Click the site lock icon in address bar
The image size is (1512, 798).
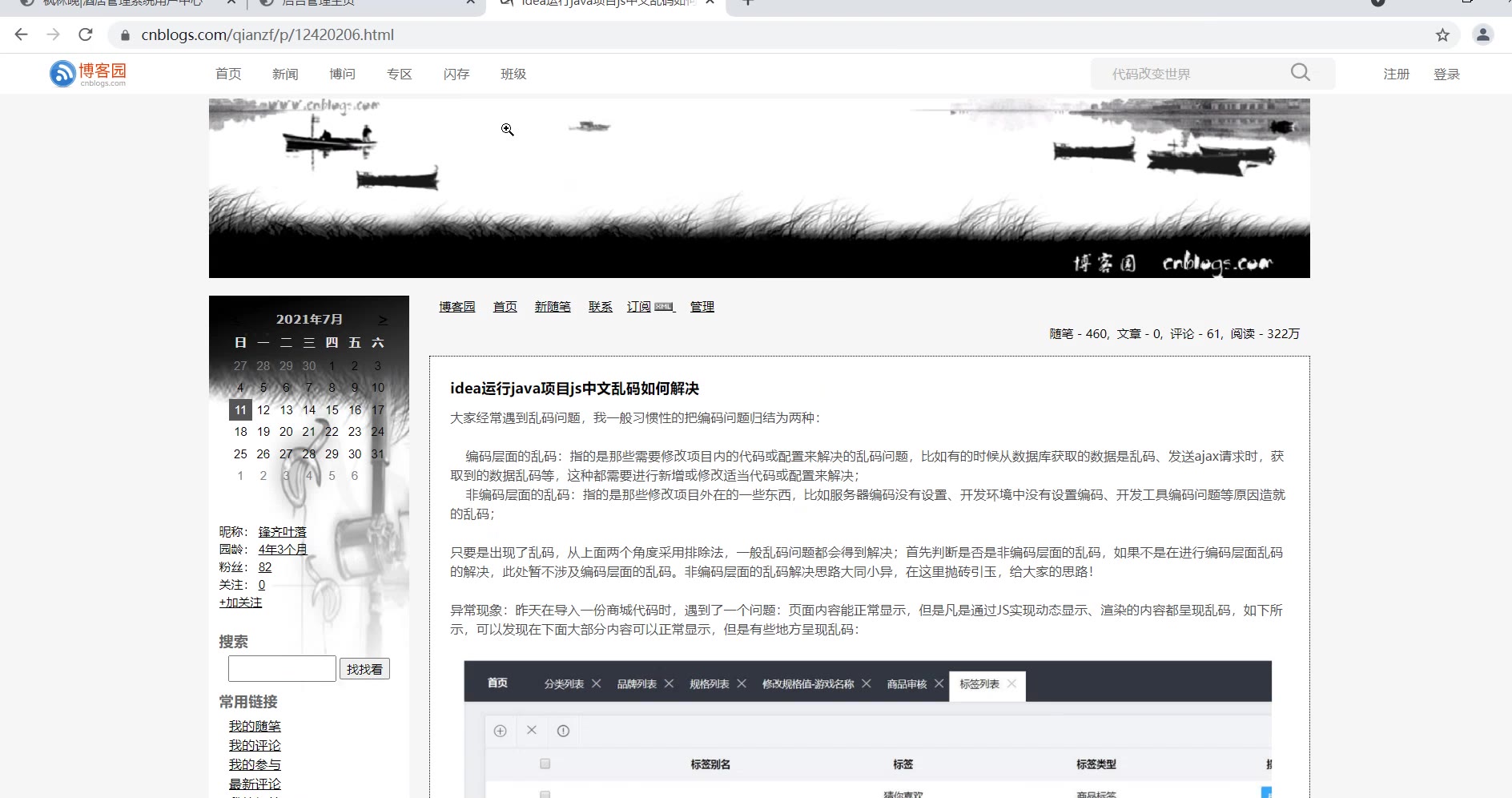[125, 35]
